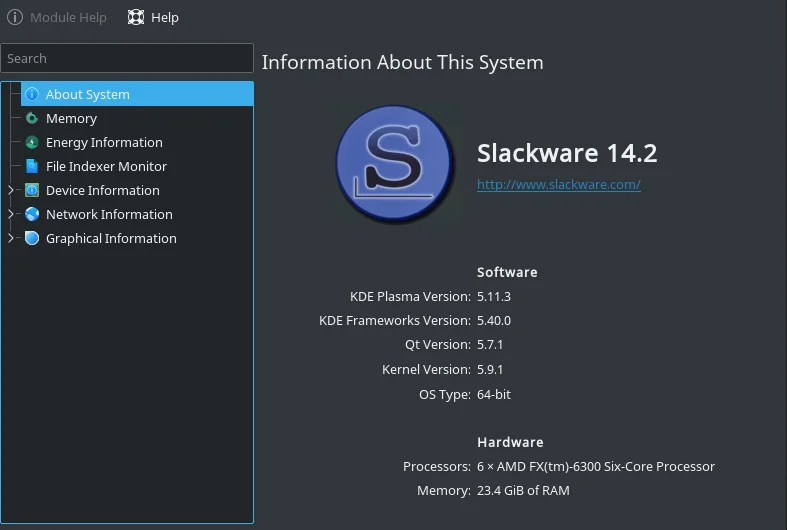The height and width of the screenshot is (530, 787).
Task: Select the About System entry label
Action: coord(88,94)
